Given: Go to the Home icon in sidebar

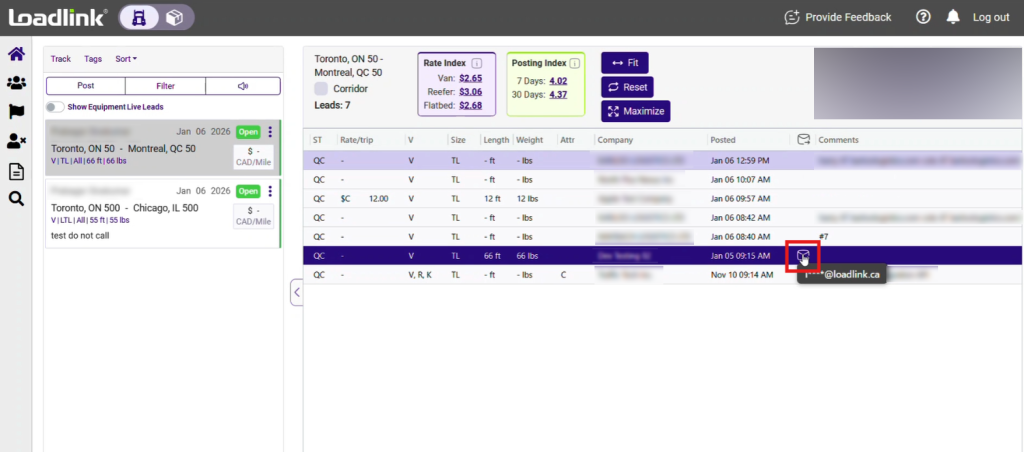Looking at the screenshot, I should click(16, 54).
